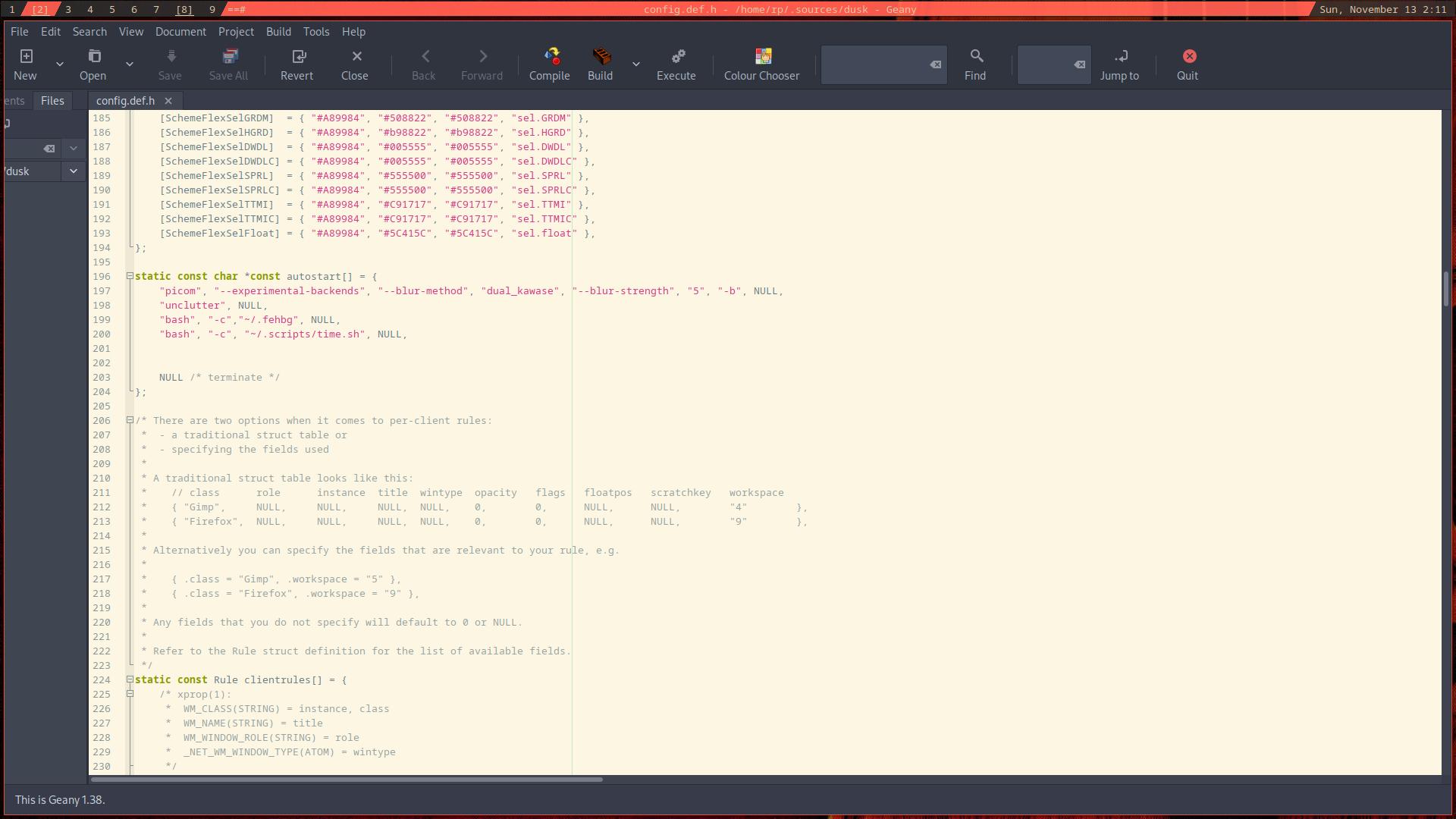Collapse the block at line 206
Viewport: 1456px width, 819px height.
point(128,420)
